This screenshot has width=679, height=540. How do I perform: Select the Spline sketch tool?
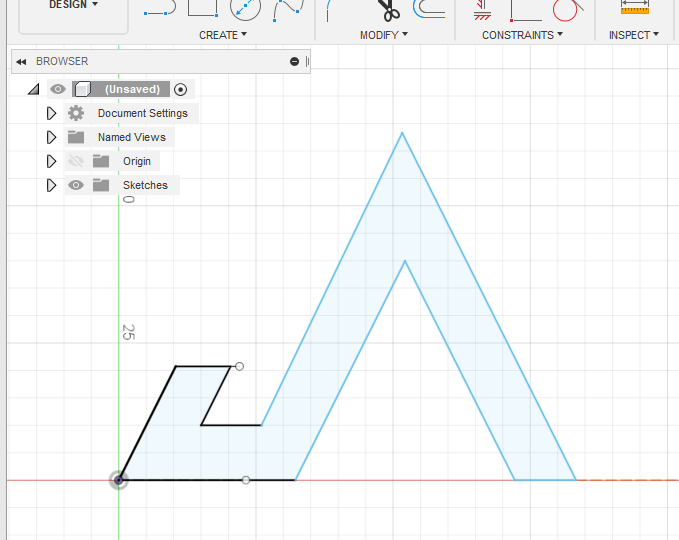(288, 10)
